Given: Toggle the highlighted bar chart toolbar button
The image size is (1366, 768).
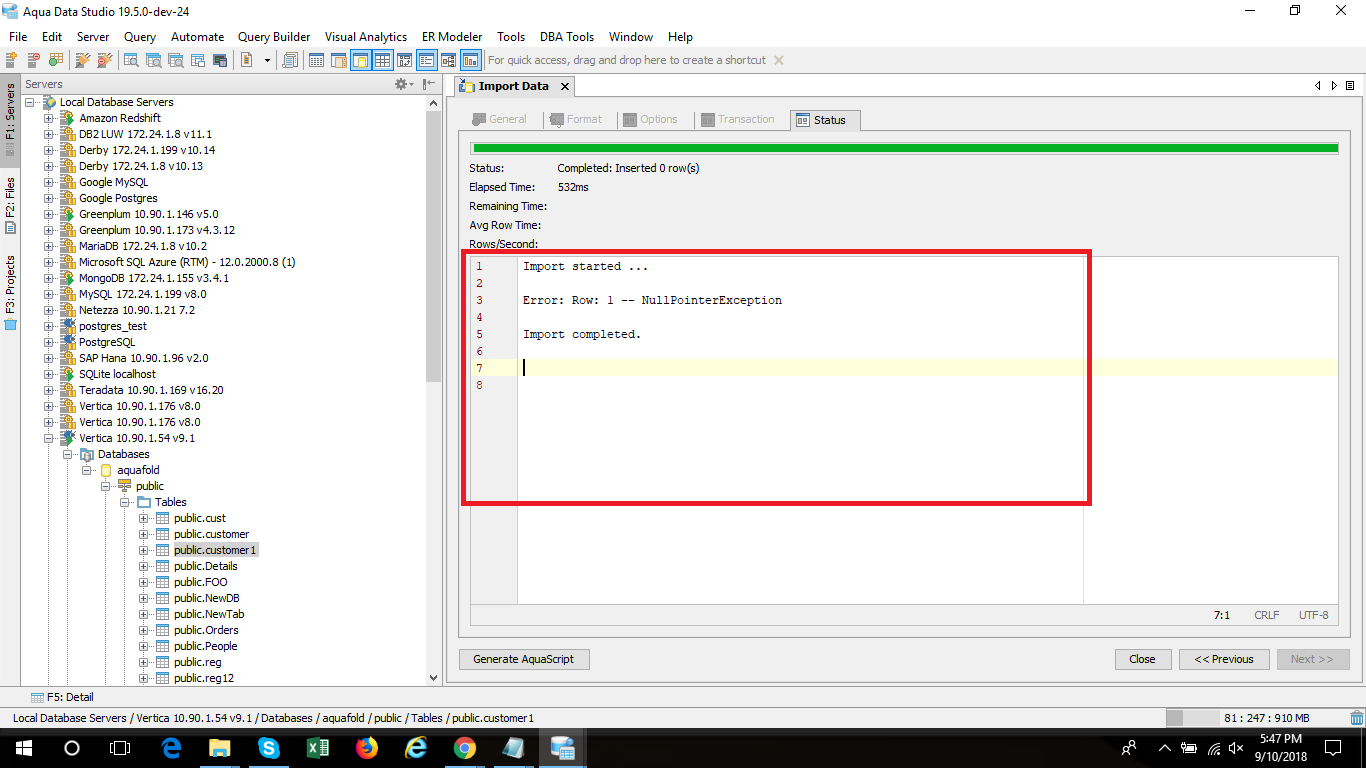Looking at the screenshot, I should 470,60.
